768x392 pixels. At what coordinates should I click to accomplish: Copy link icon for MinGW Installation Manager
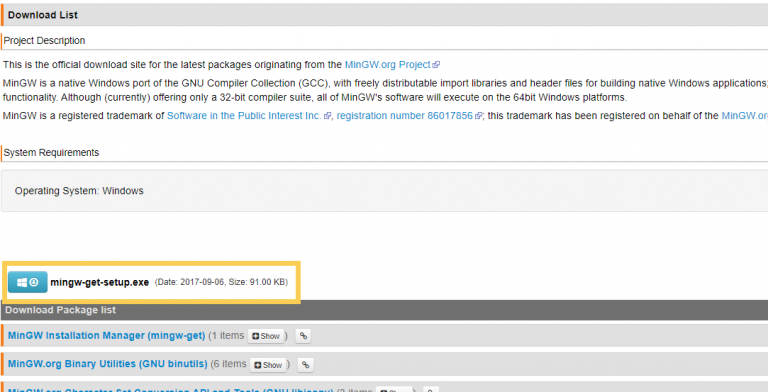pyautogui.click(x=304, y=336)
